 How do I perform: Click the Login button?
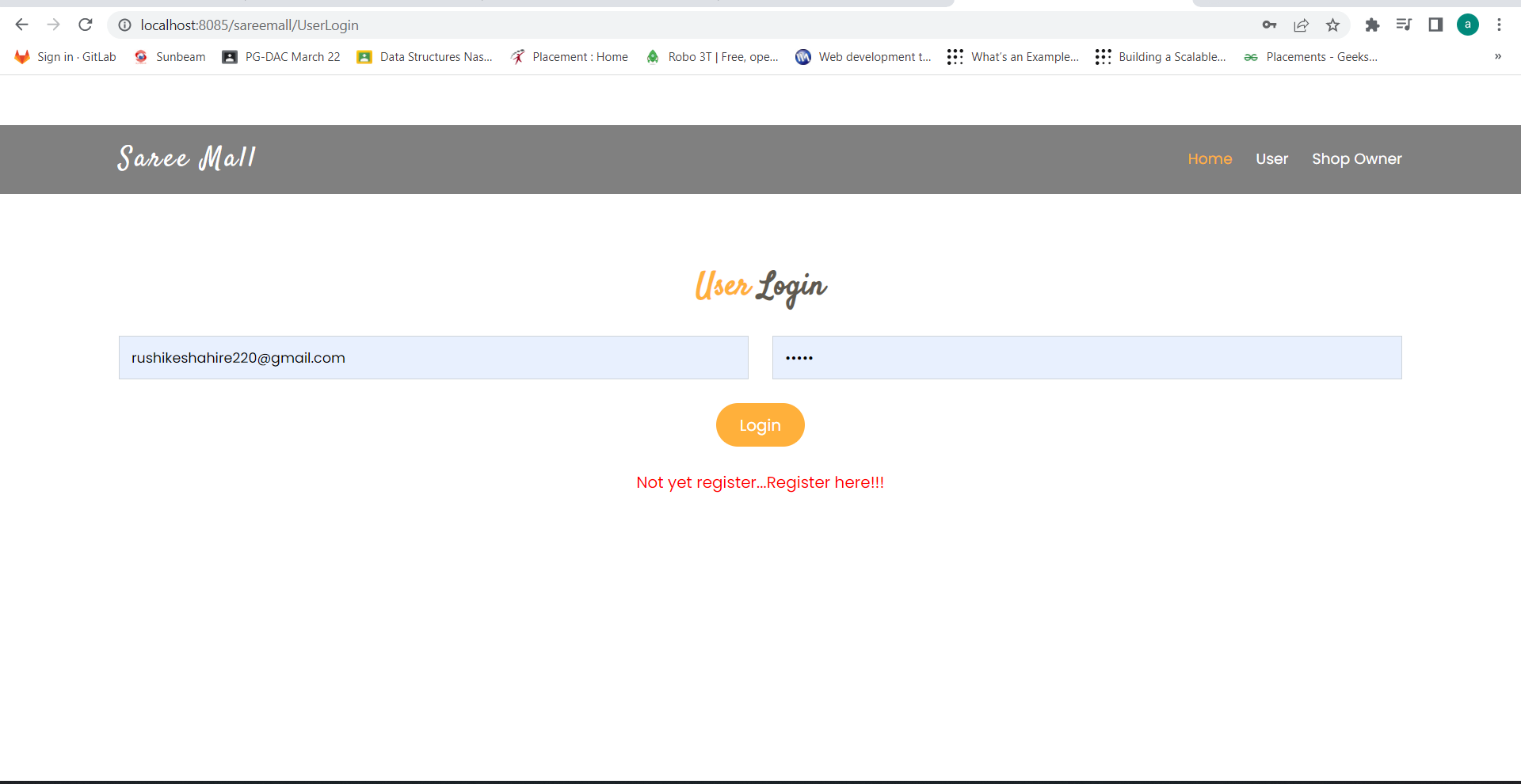[760, 424]
